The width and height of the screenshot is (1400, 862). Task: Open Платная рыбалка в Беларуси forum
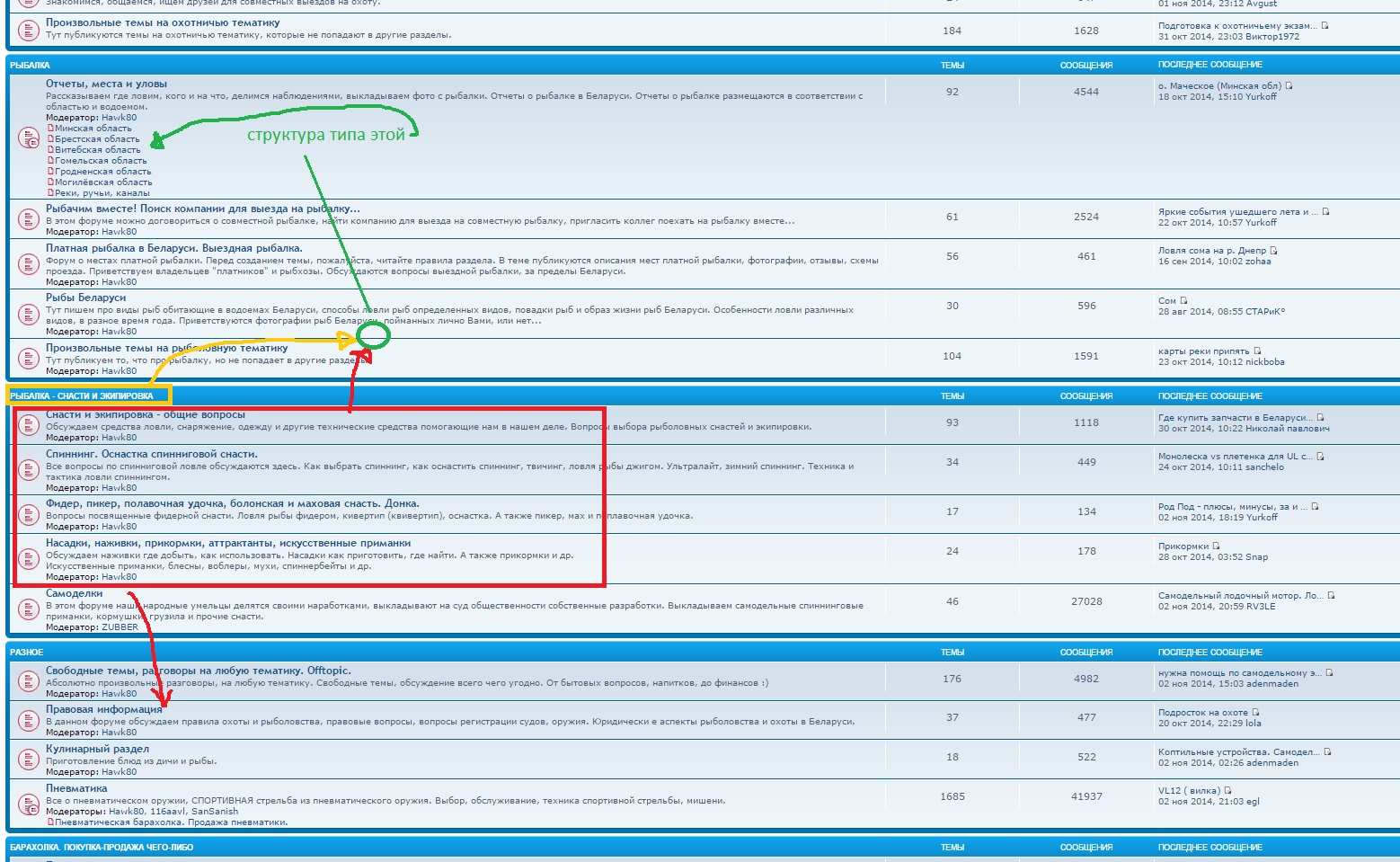coord(174,248)
